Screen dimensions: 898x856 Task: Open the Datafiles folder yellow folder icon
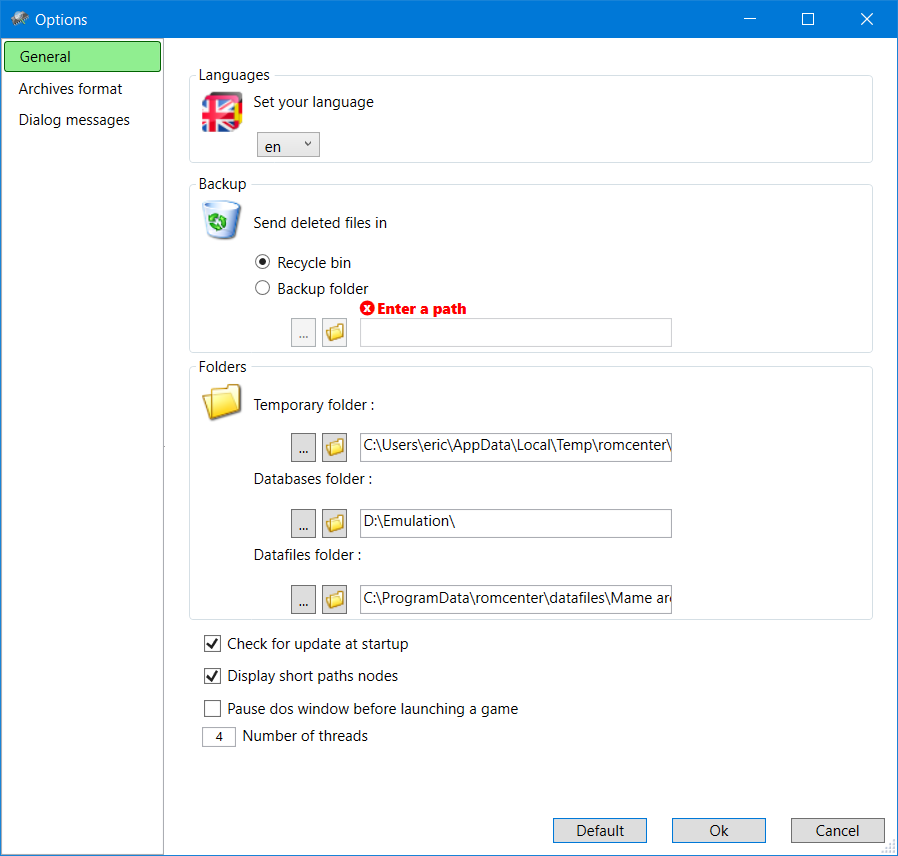click(x=334, y=599)
